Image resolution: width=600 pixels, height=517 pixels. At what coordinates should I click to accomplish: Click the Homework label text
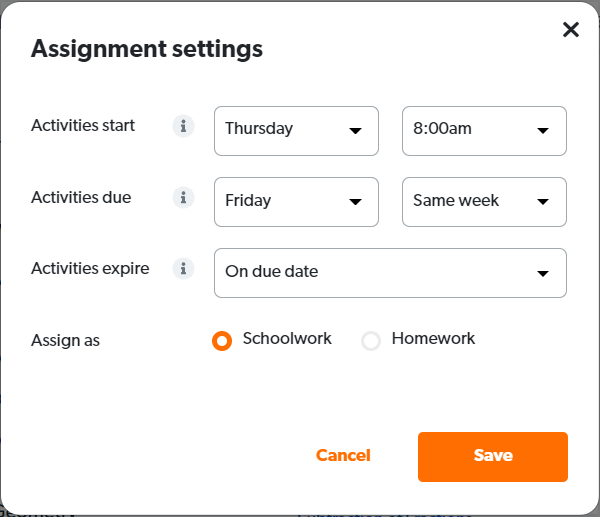(433, 338)
